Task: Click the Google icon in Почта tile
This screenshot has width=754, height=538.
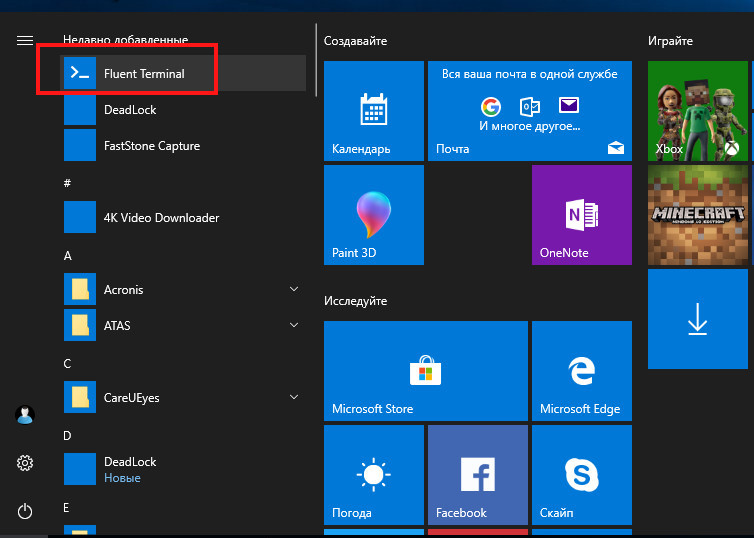Action: pyautogui.click(x=490, y=106)
